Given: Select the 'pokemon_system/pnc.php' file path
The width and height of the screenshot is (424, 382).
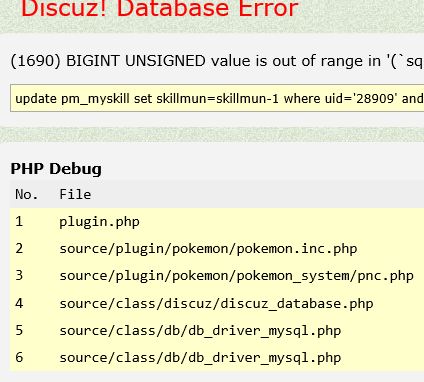Looking at the screenshot, I should click(236, 276).
